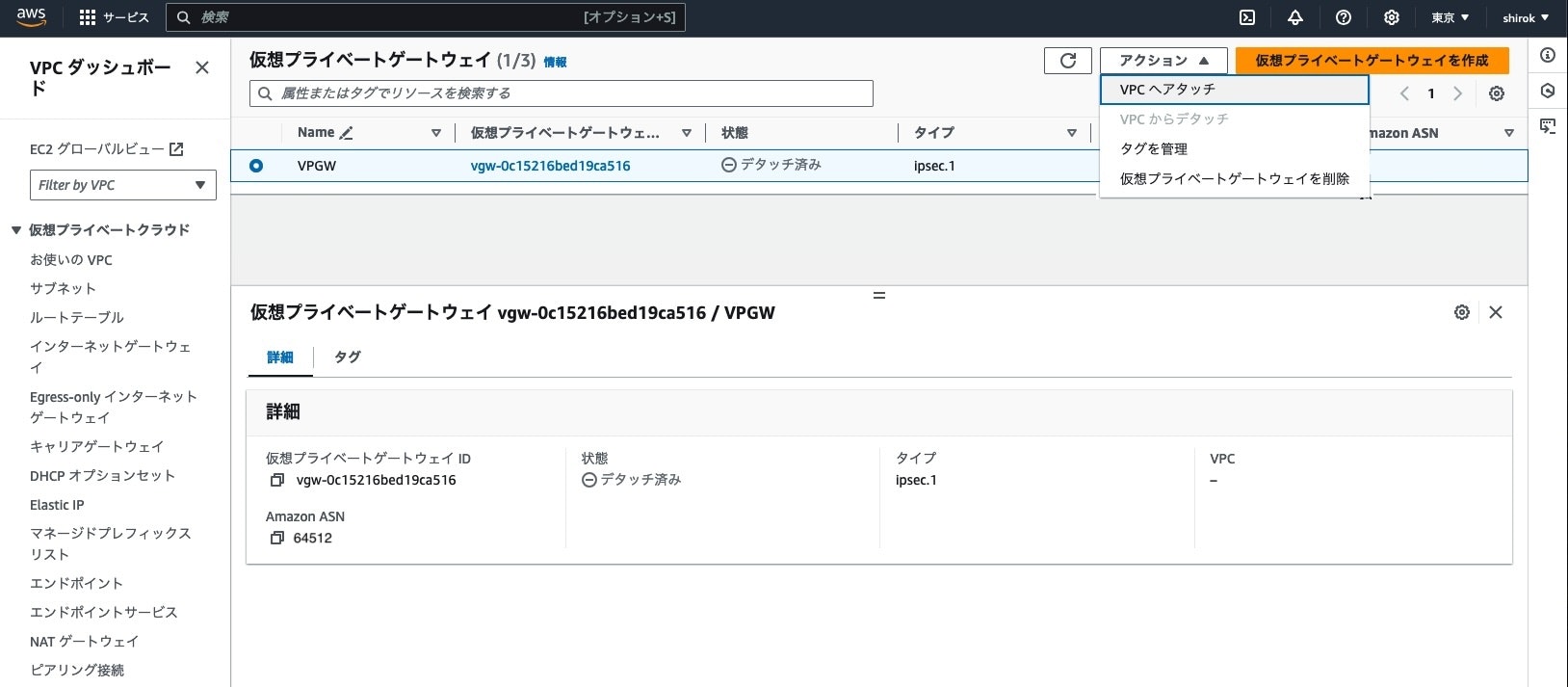Open エンドポイント in sidebar

[x=76, y=584]
